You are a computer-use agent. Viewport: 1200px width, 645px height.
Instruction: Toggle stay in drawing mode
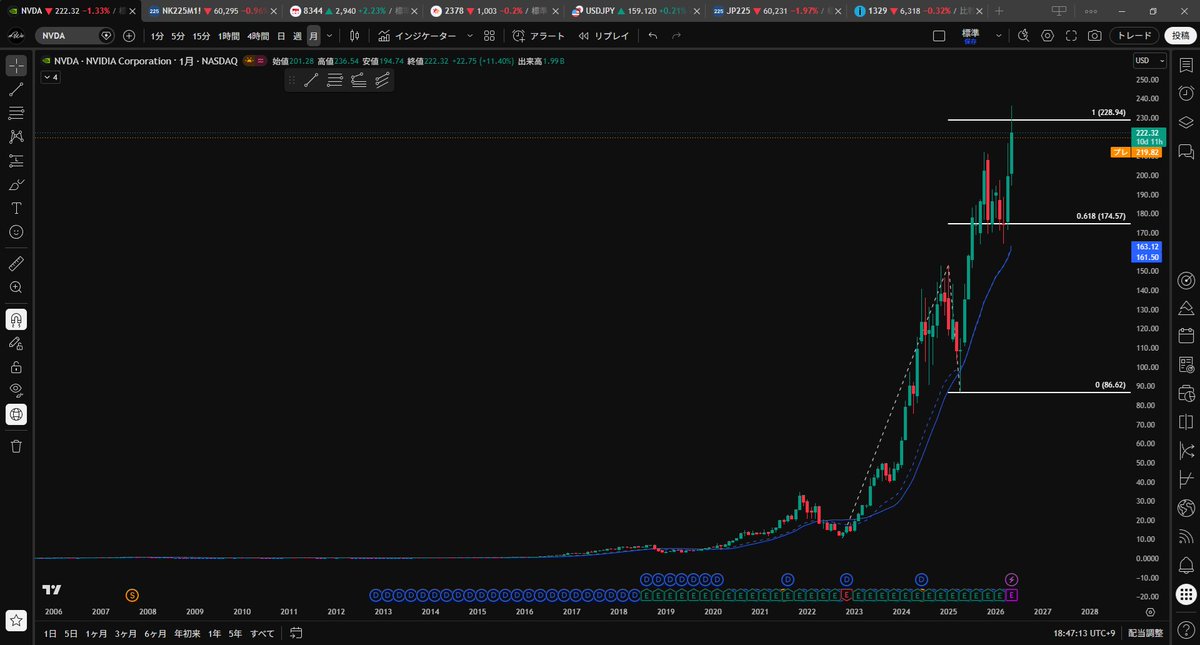(x=16, y=343)
